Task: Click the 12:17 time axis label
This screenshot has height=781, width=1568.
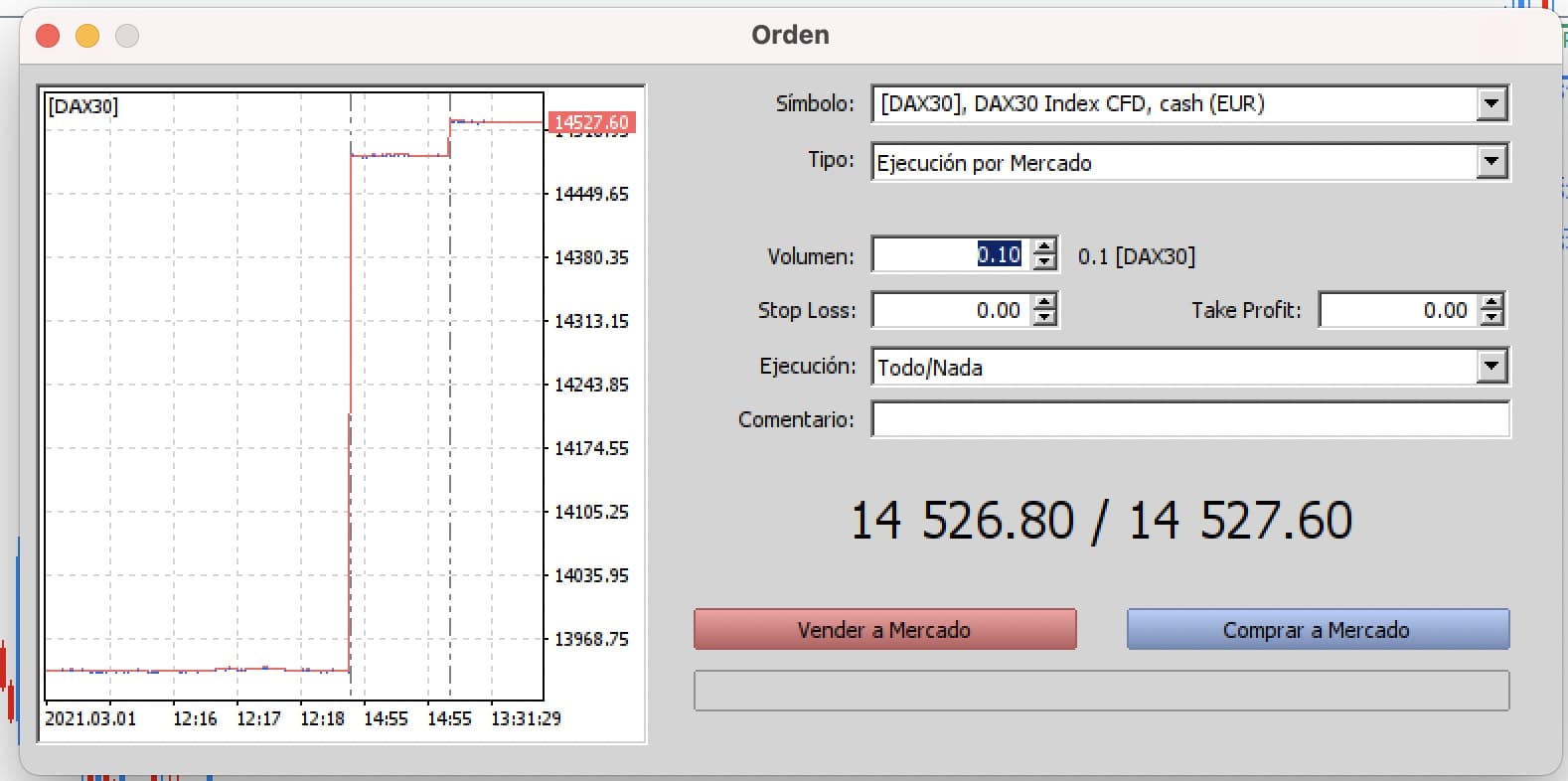Action: [258, 718]
